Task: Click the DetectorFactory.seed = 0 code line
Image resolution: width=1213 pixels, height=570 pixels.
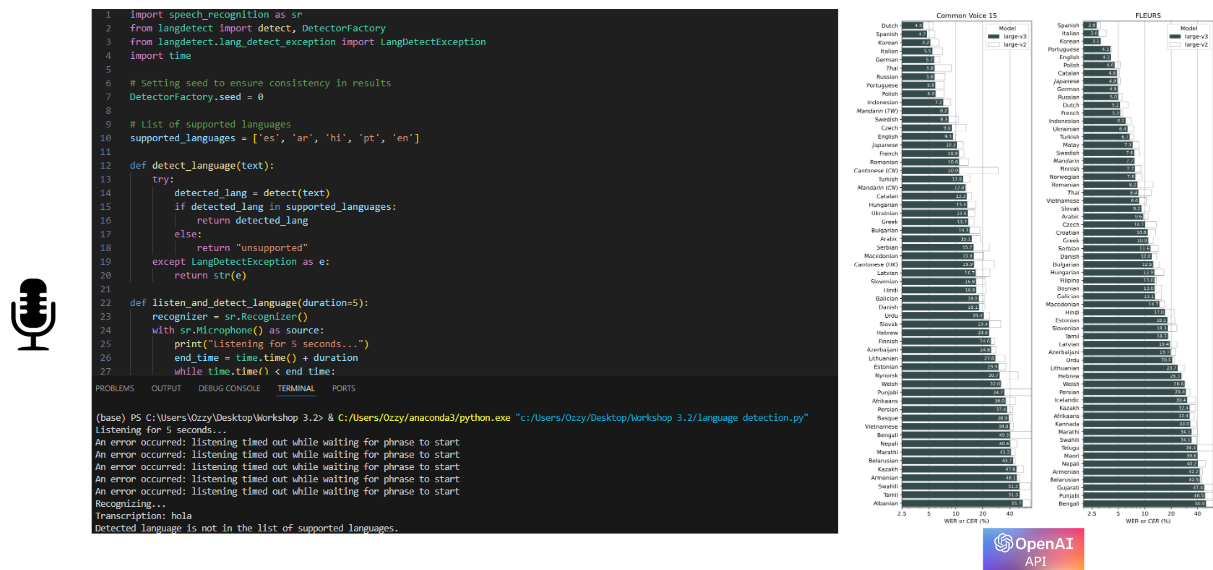Action: click(x=197, y=97)
